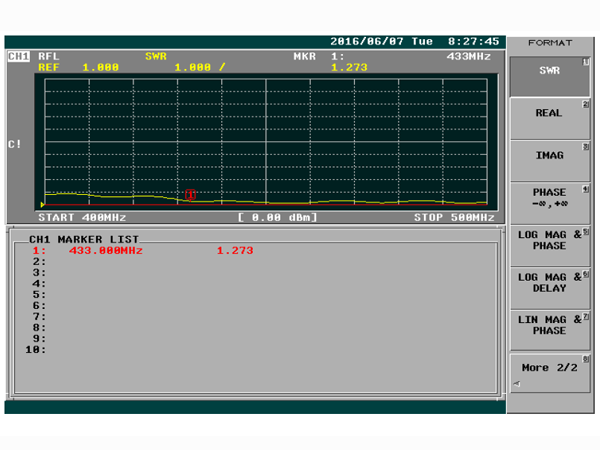
Task: Click the 1.000 / scale value
Action: tap(200, 68)
